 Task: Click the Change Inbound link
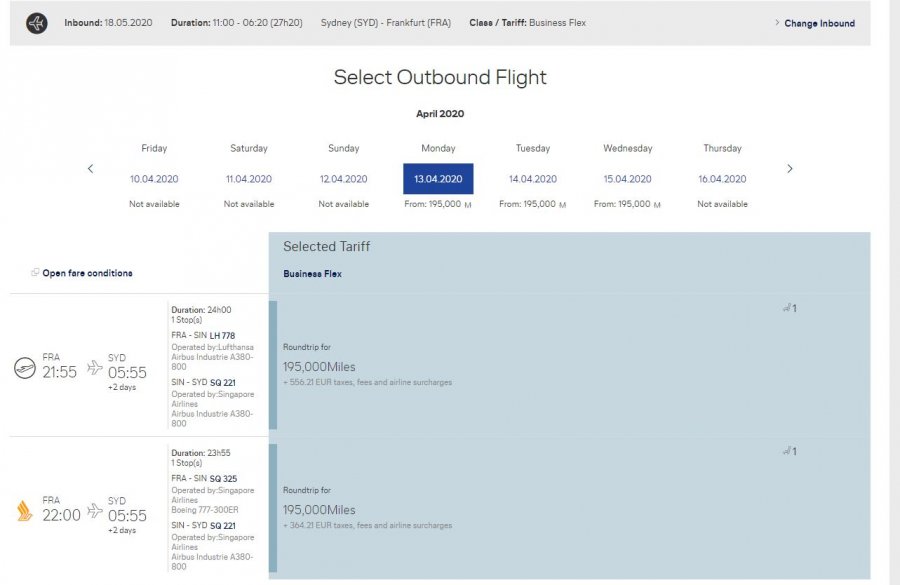(818, 23)
